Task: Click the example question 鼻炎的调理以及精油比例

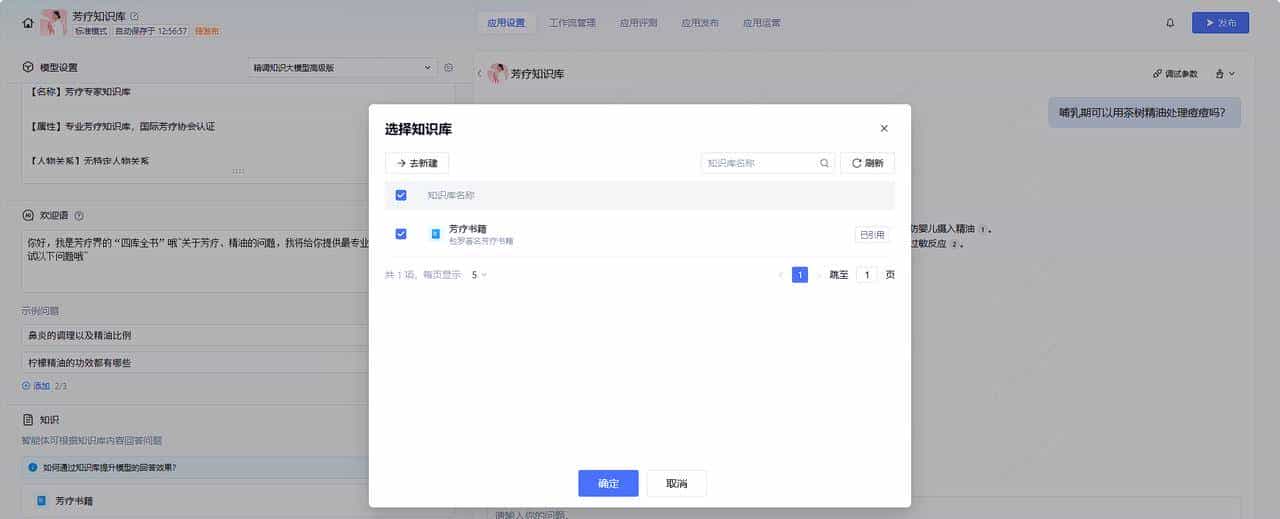Action: tap(238, 336)
